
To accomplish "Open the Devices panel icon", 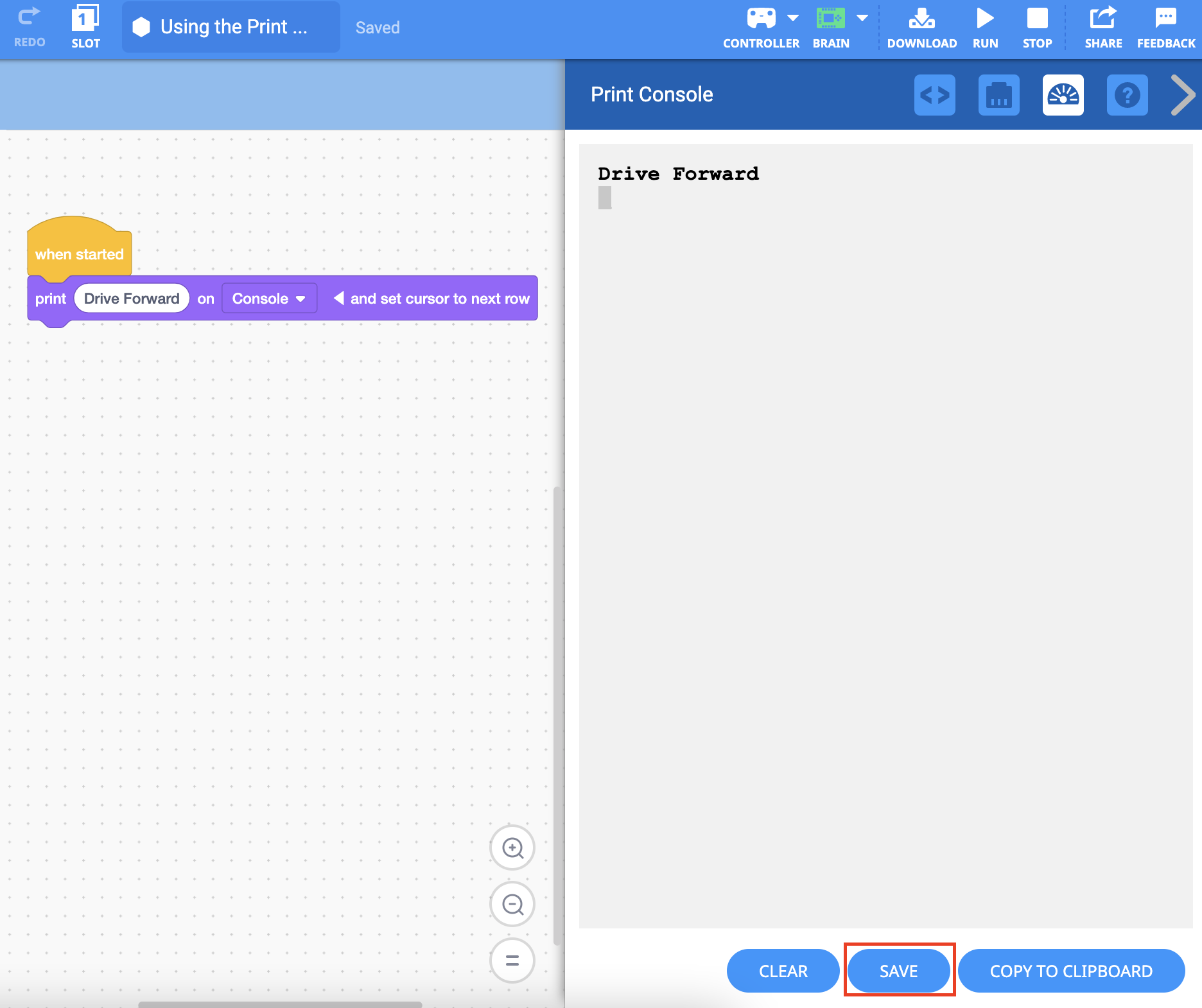I will coord(998,95).
